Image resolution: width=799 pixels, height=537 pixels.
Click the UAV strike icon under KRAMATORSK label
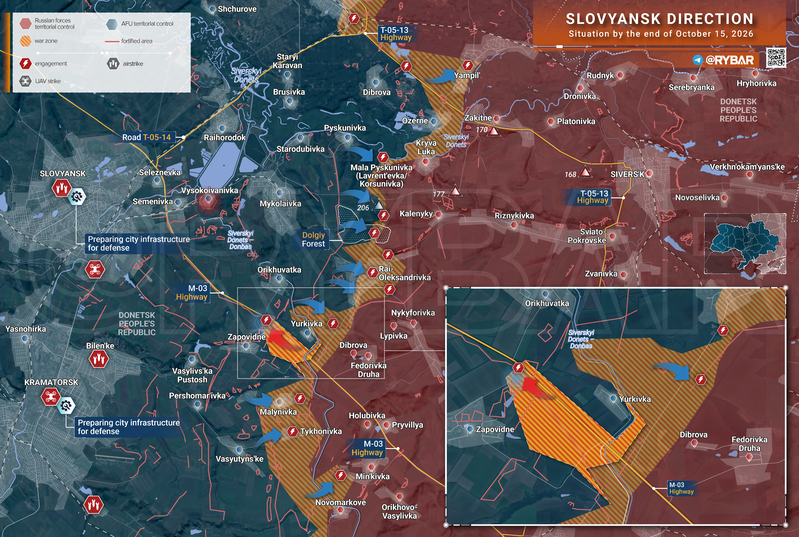coord(50,396)
